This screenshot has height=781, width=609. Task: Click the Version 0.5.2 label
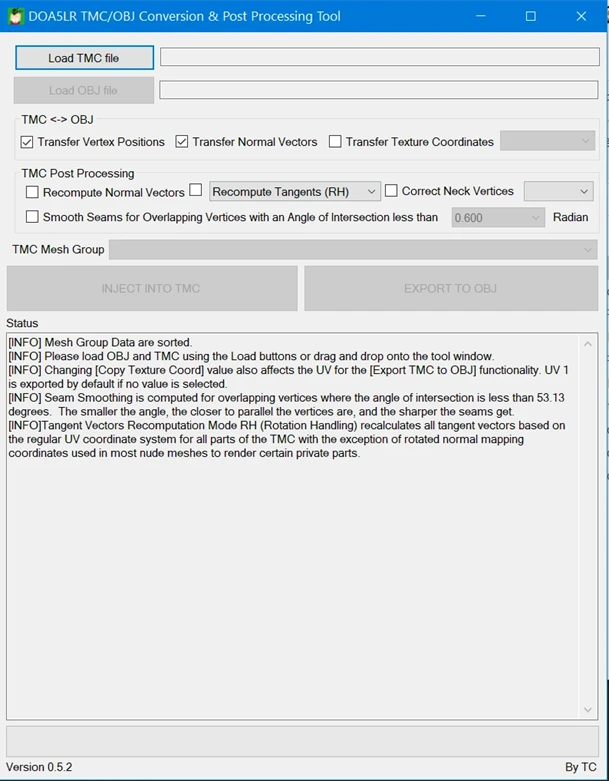click(39, 767)
